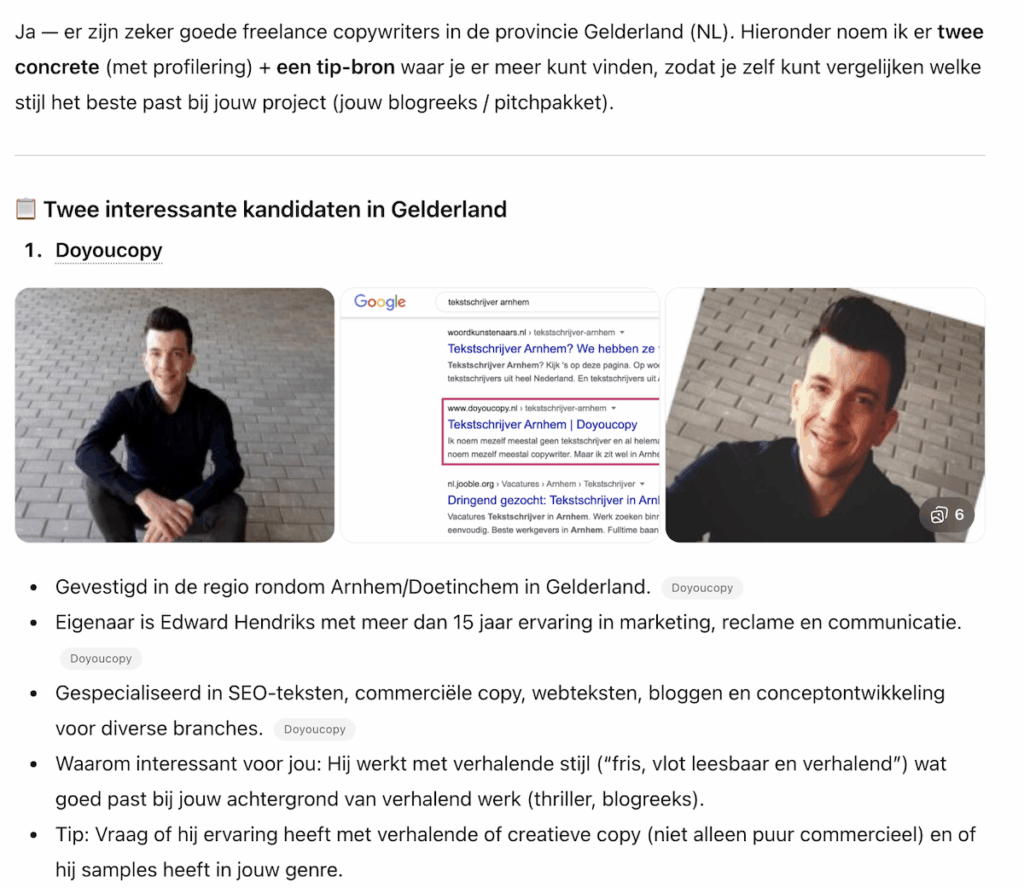Click the 'Twee interessante kandidaten in Gelderland' heading

point(275,210)
